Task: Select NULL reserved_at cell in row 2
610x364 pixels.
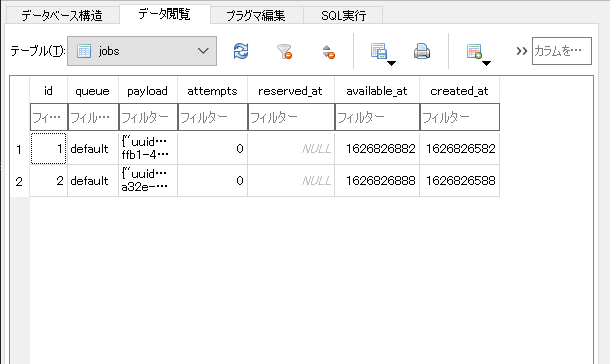Action: 291,180
